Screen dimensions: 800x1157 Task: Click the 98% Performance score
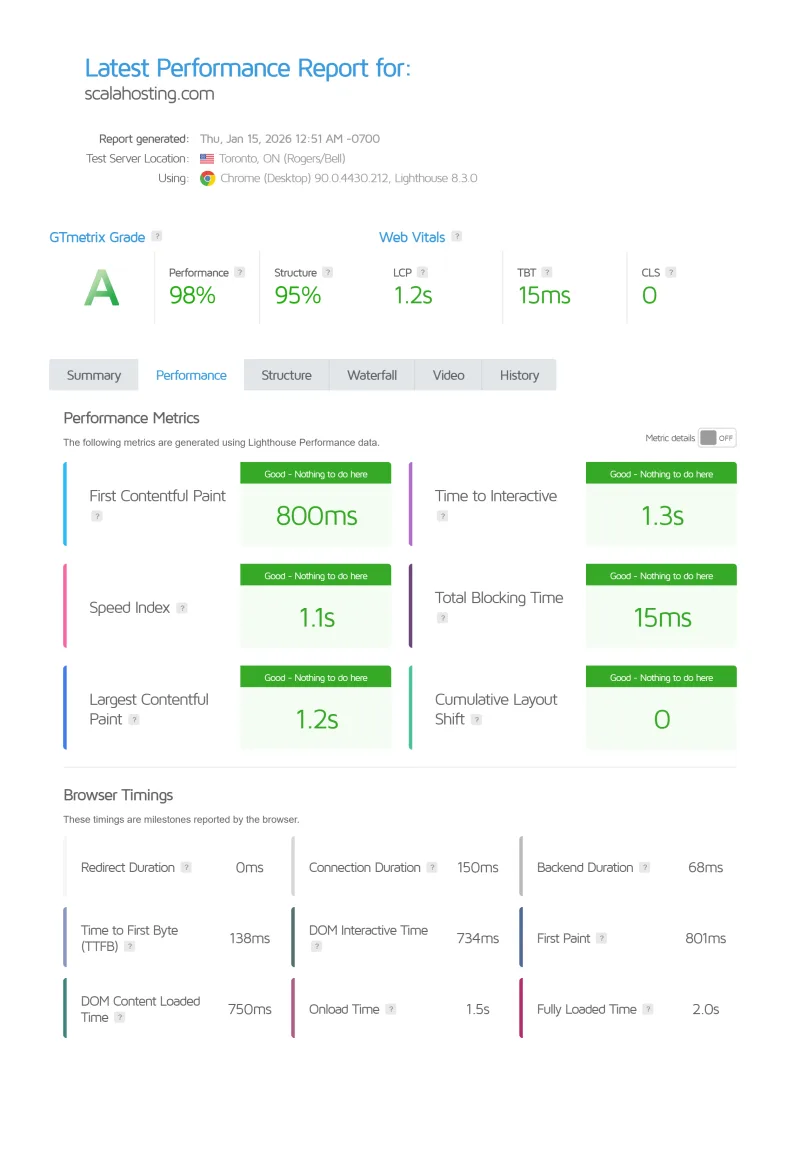[x=193, y=296]
